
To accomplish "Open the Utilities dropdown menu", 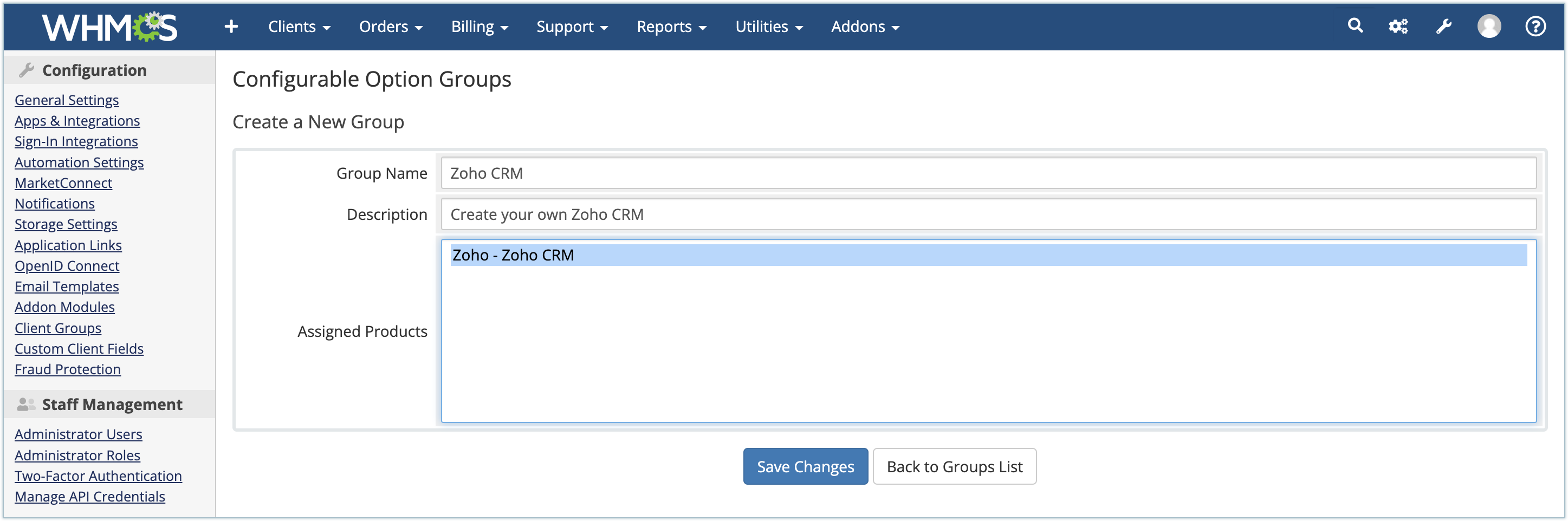I will pyautogui.click(x=769, y=27).
